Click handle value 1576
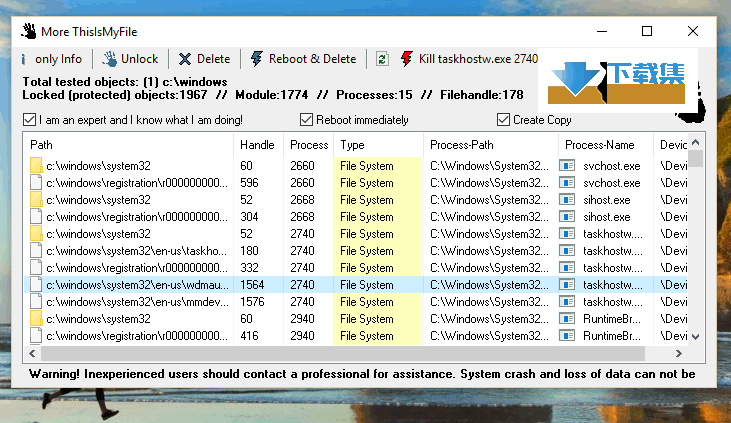 (252, 302)
